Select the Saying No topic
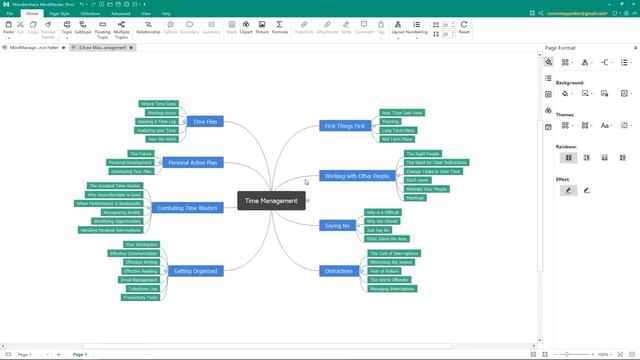 [337, 226]
